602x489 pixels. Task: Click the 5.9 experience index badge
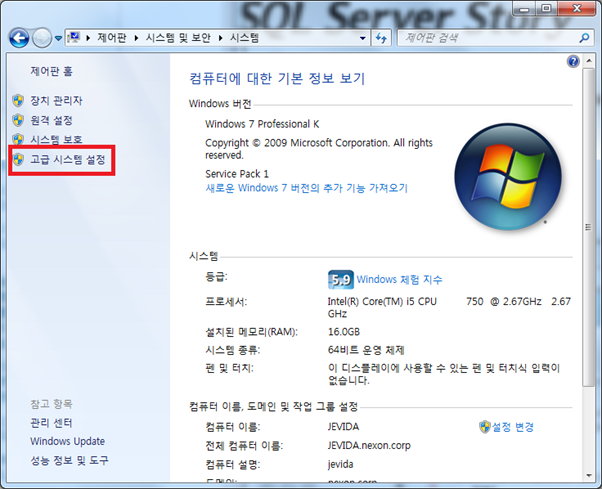coord(341,279)
